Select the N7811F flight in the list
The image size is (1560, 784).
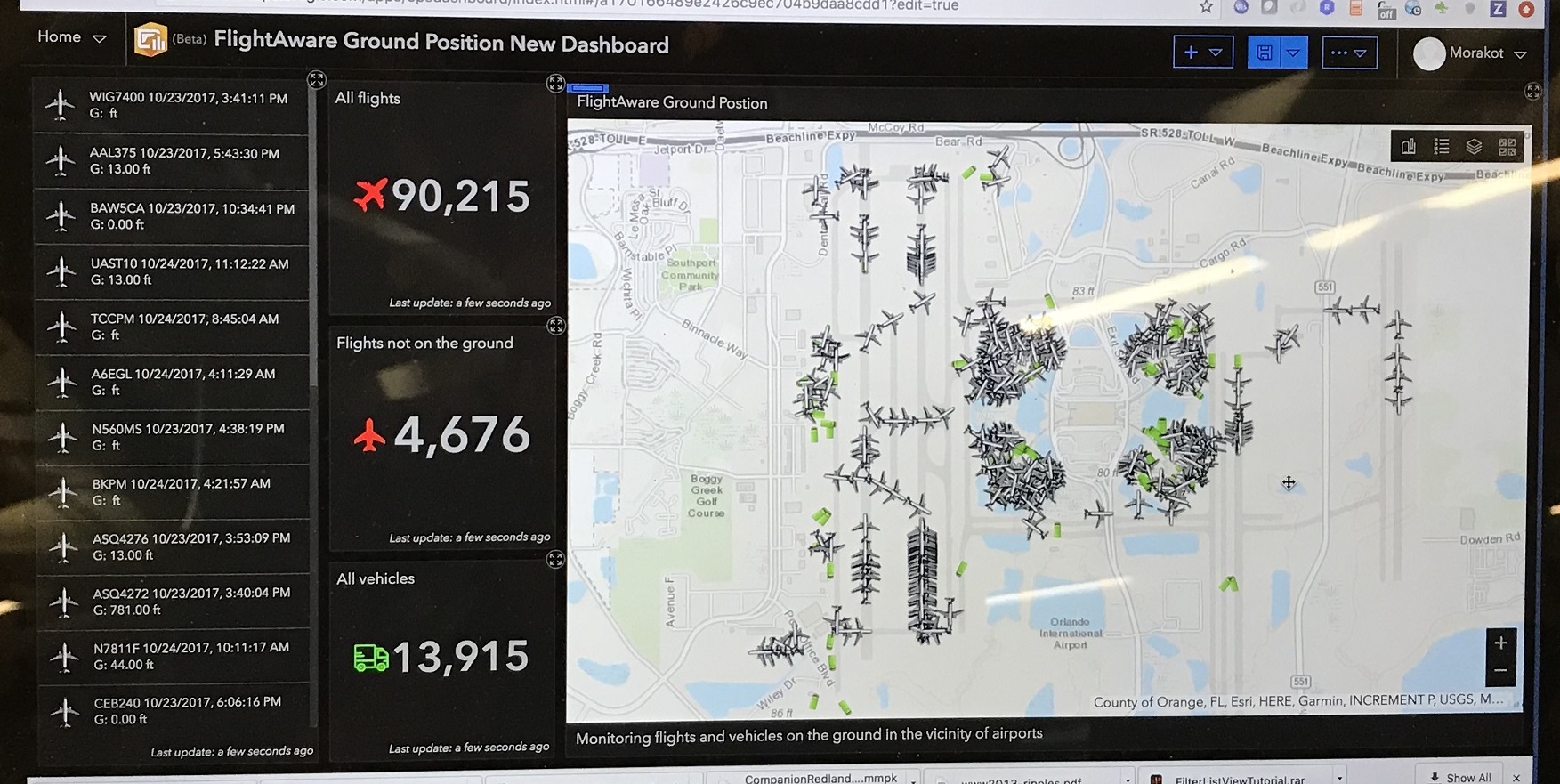(174, 656)
